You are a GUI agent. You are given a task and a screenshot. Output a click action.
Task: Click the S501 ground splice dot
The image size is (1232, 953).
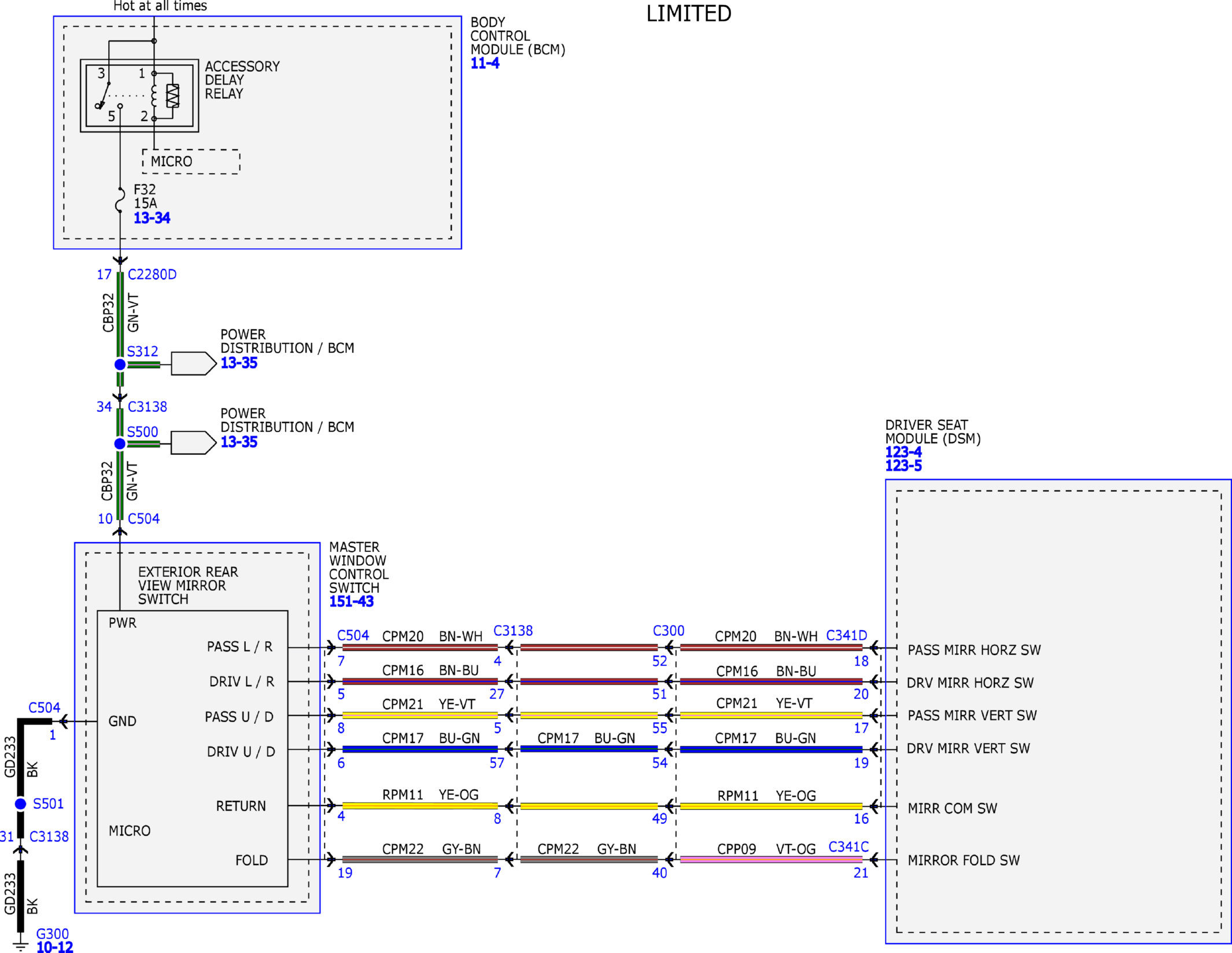(21, 804)
